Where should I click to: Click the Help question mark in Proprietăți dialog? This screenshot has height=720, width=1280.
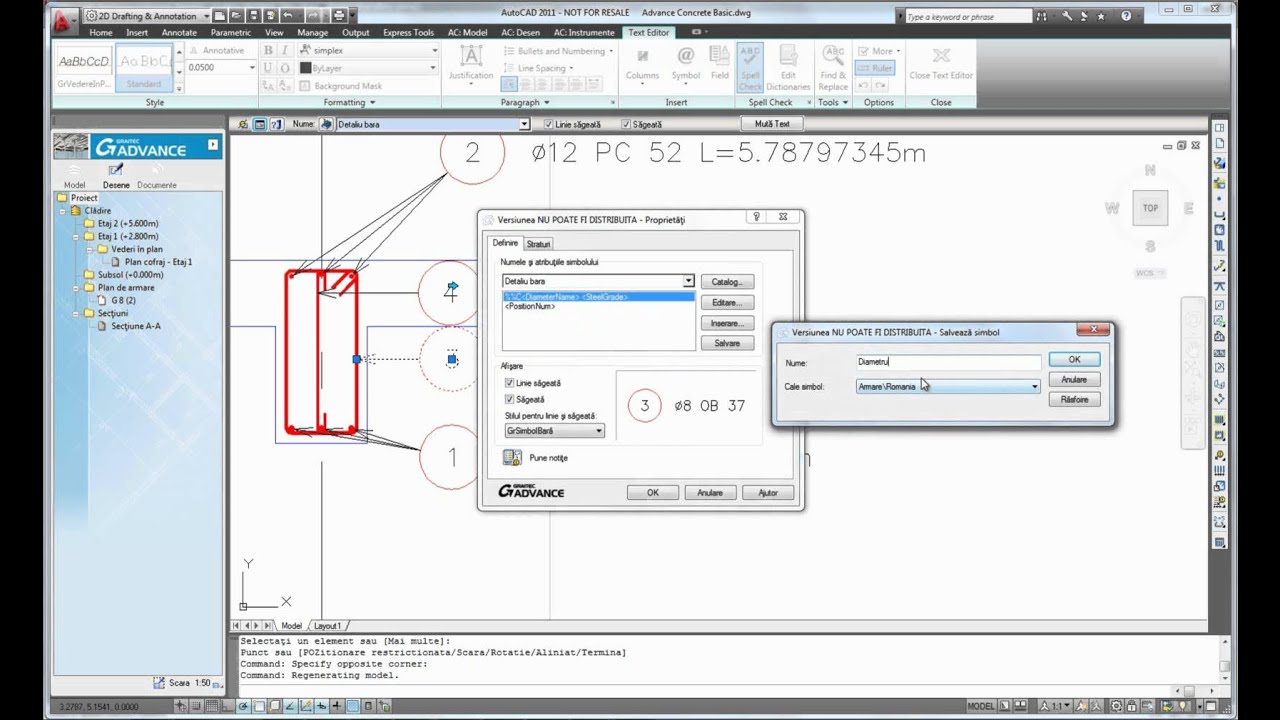(x=756, y=217)
